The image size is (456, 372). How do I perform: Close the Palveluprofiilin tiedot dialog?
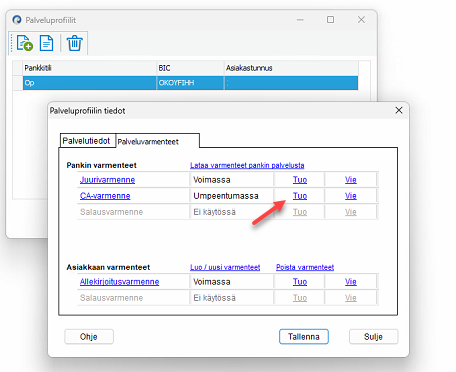[x=399, y=110]
